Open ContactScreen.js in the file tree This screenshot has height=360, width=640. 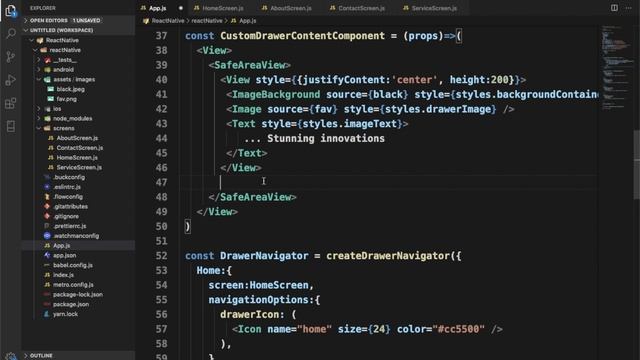[x=80, y=148]
